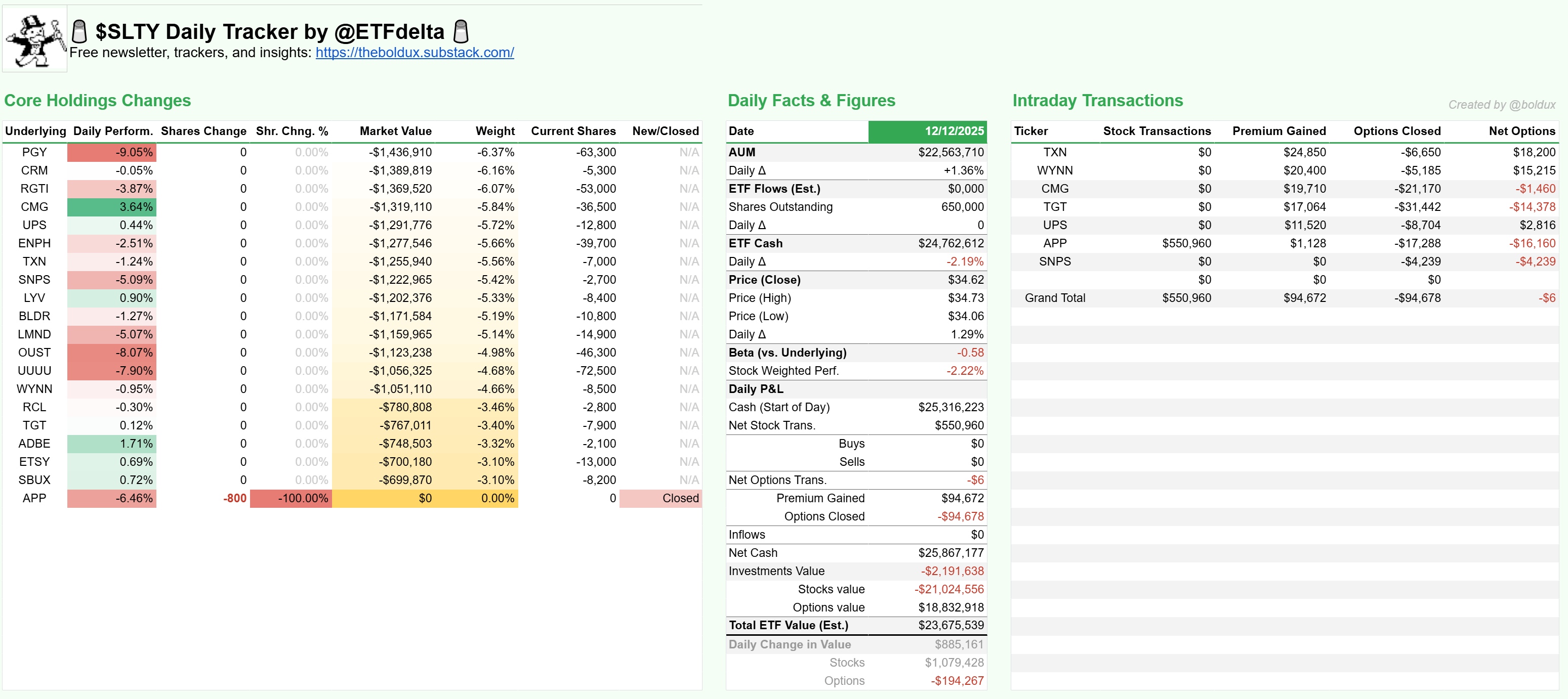Select the -100.00% share change cell
The image size is (1568, 699).
[x=292, y=498]
